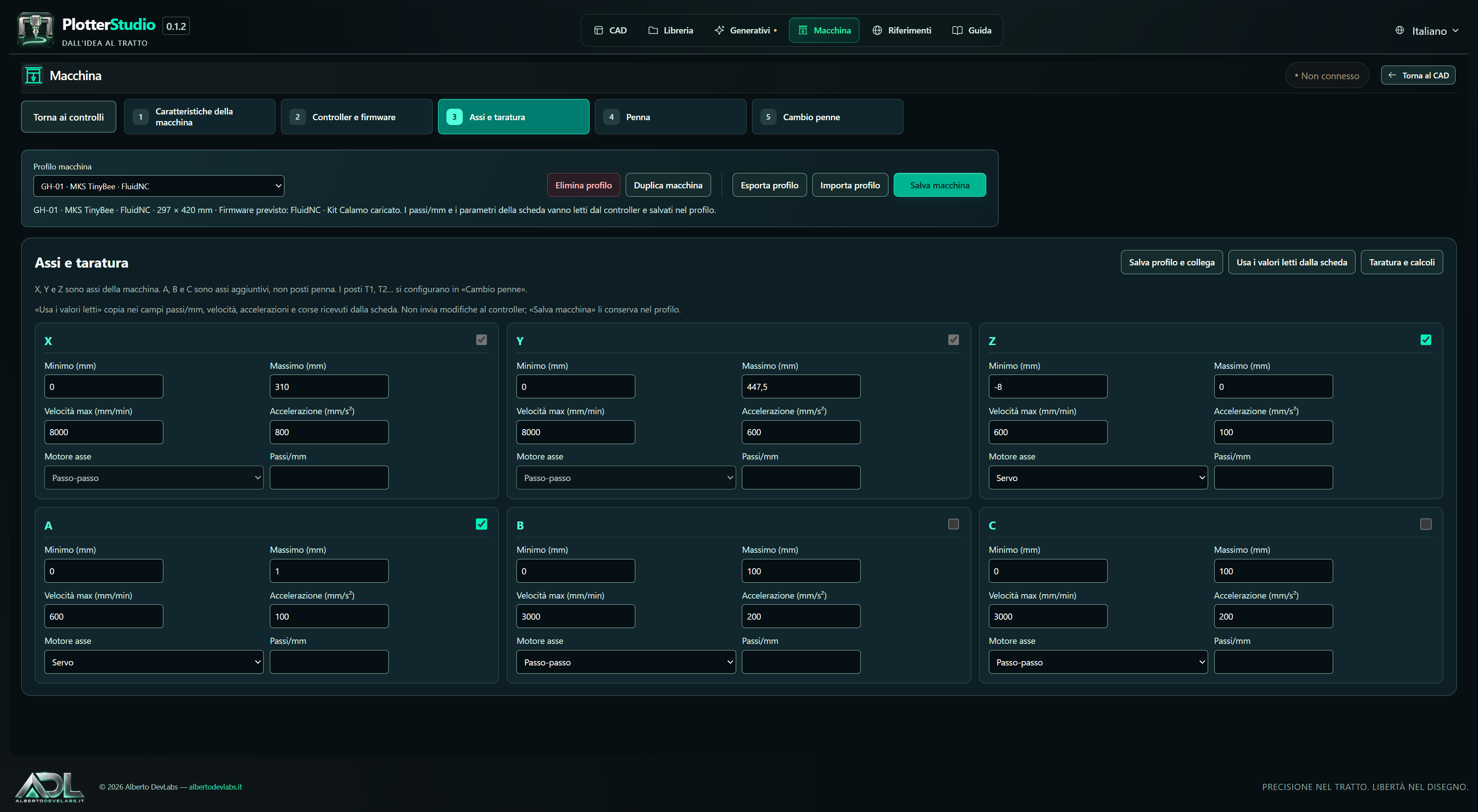Image resolution: width=1478 pixels, height=812 pixels.
Task: Open Caratteristiche della macchina step
Action: [x=200, y=117]
